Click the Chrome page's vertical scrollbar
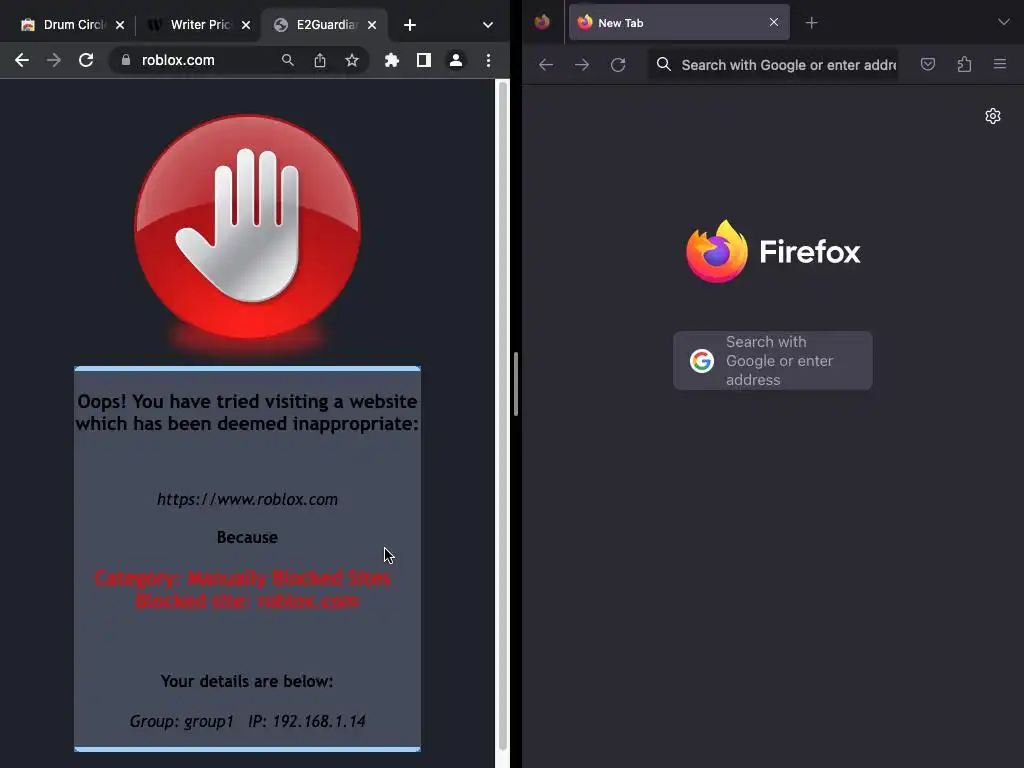The image size is (1024, 768). coord(503,415)
